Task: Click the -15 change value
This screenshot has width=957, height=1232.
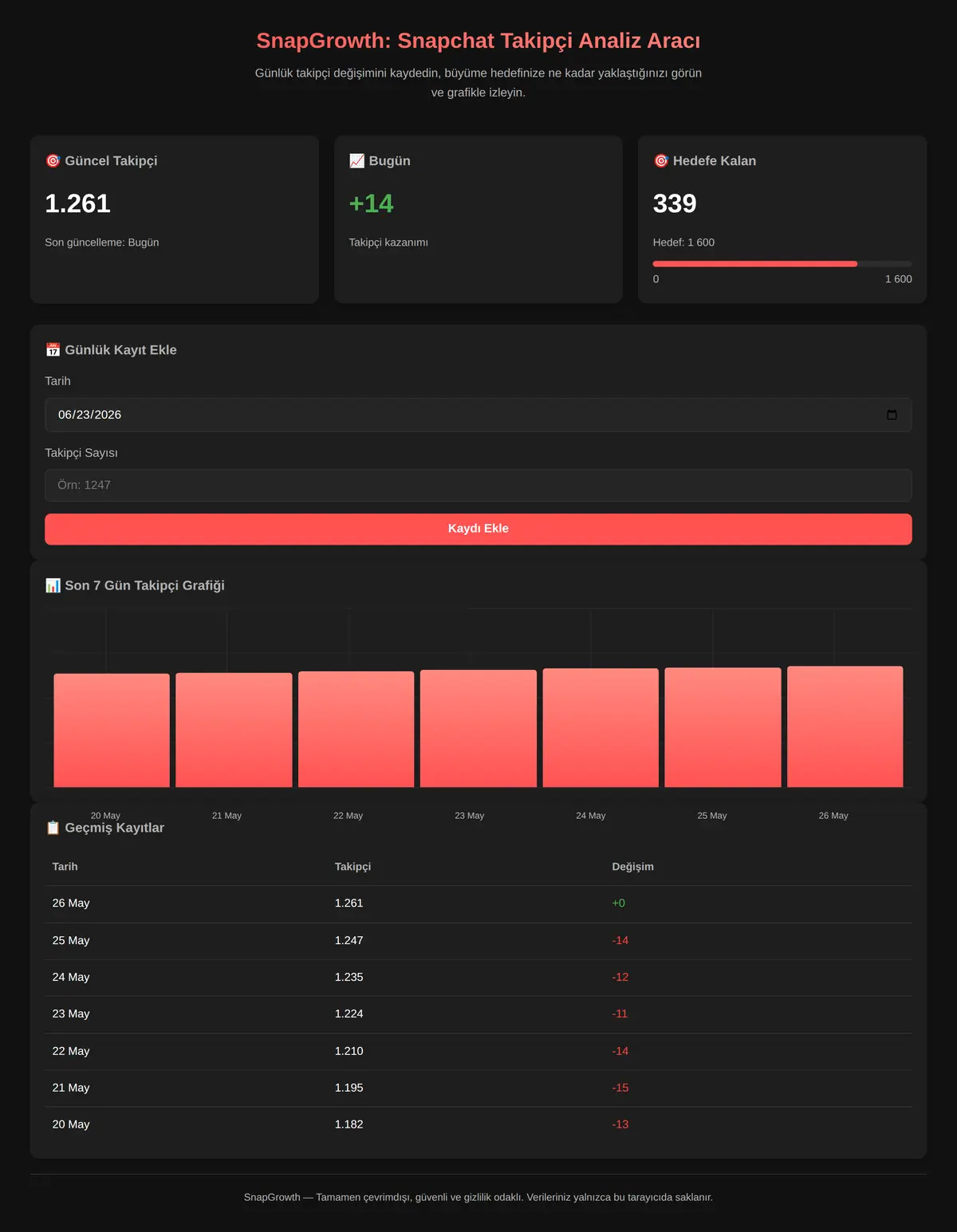Action: click(620, 1088)
